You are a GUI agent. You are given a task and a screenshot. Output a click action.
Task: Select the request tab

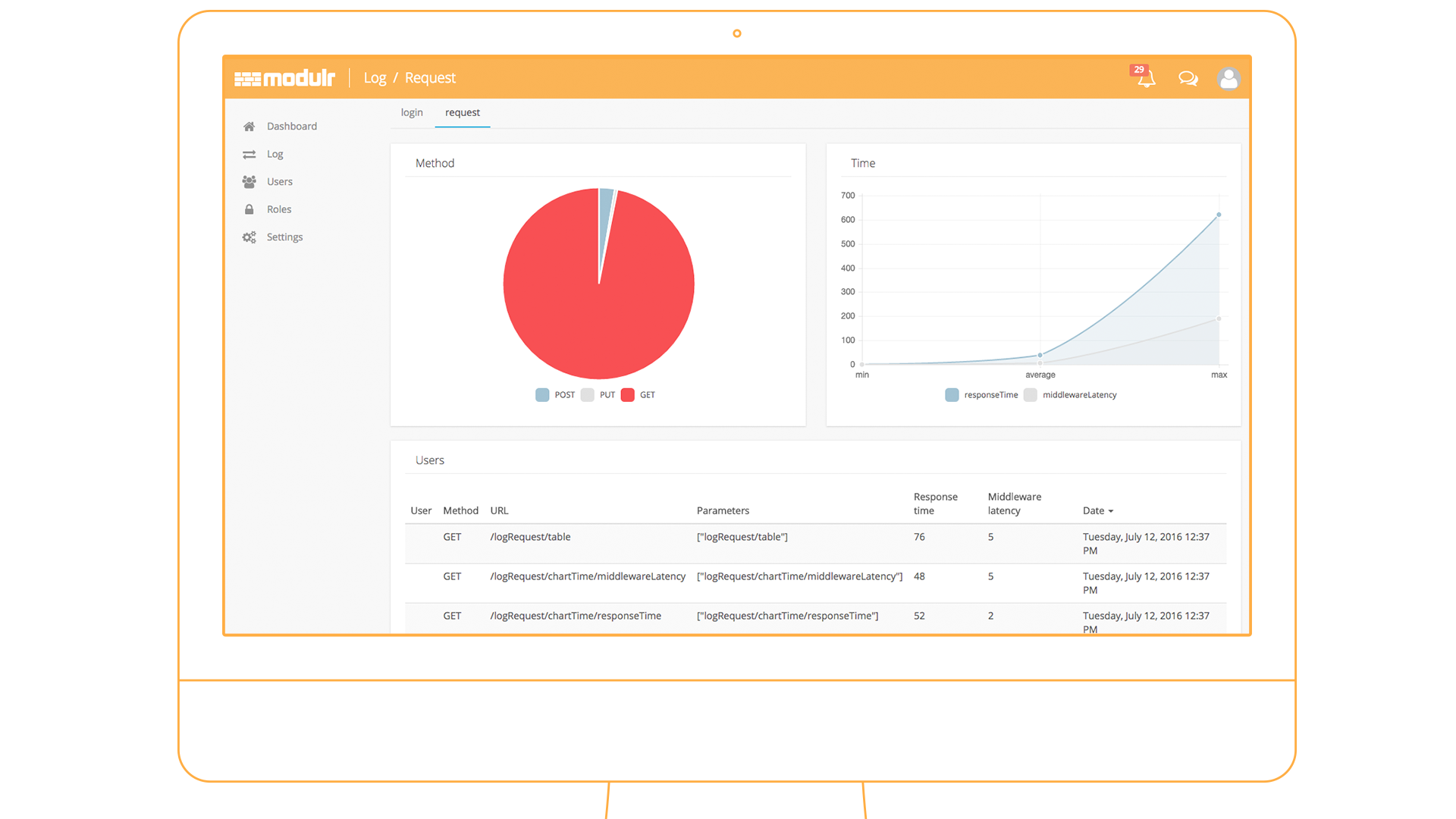coord(462,113)
